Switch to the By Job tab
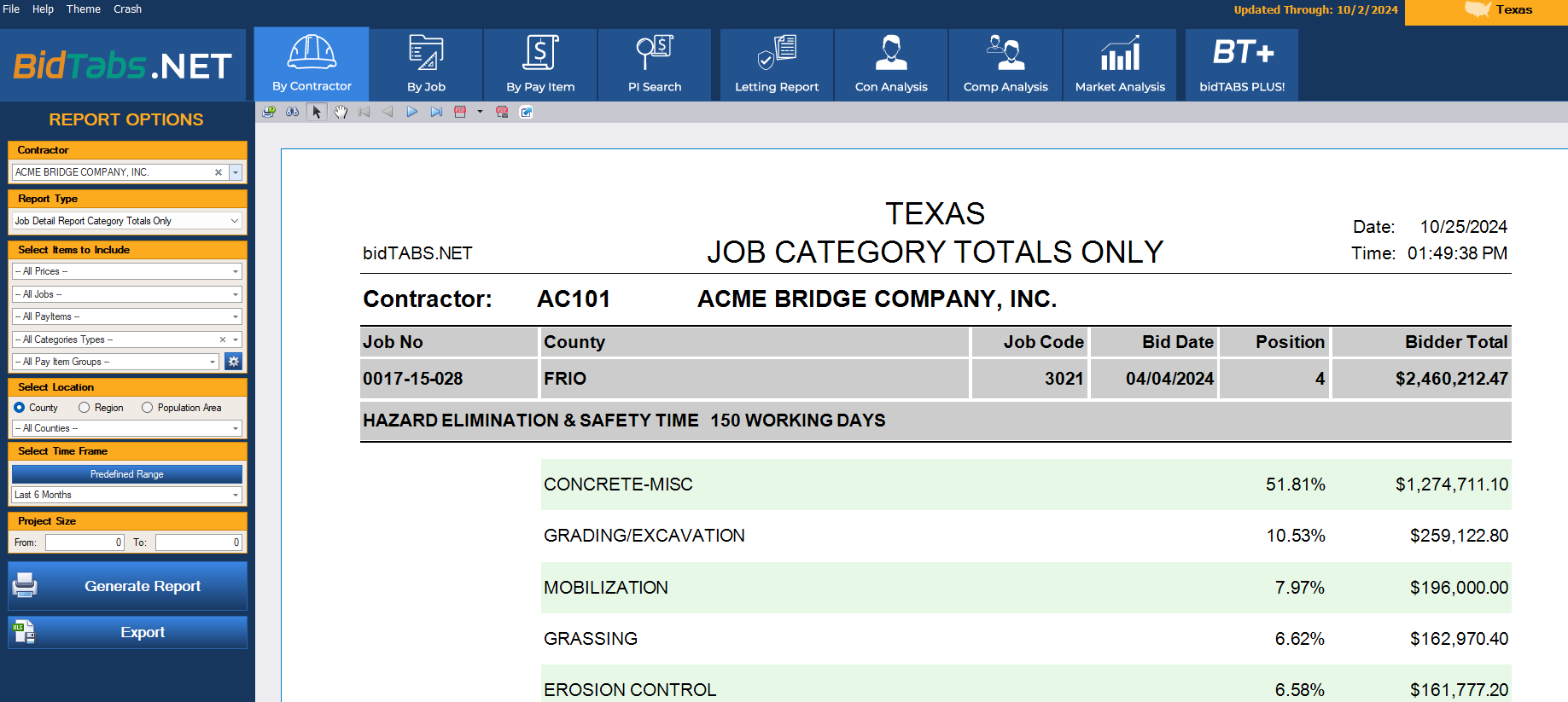This screenshot has width=1568, height=702. click(x=426, y=65)
